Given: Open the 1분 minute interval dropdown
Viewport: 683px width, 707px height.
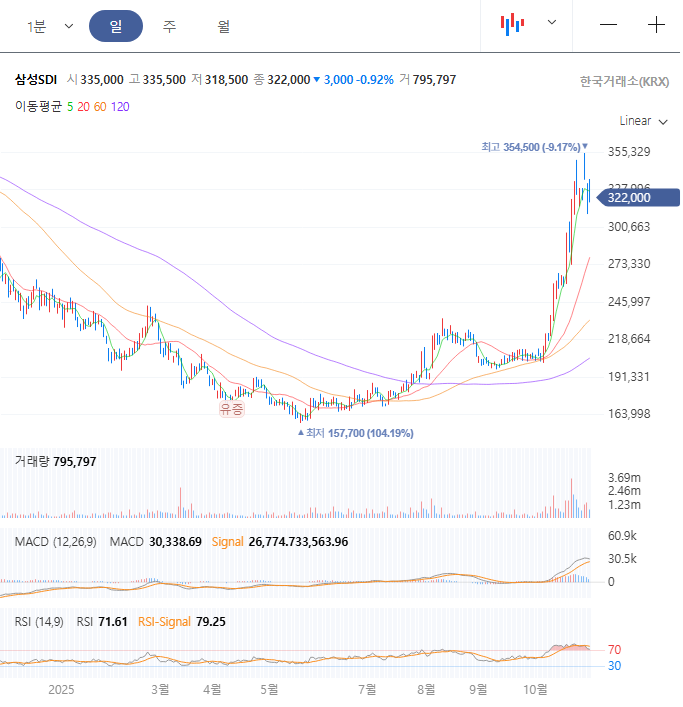Looking at the screenshot, I should pyautogui.click(x=50, y=26).
